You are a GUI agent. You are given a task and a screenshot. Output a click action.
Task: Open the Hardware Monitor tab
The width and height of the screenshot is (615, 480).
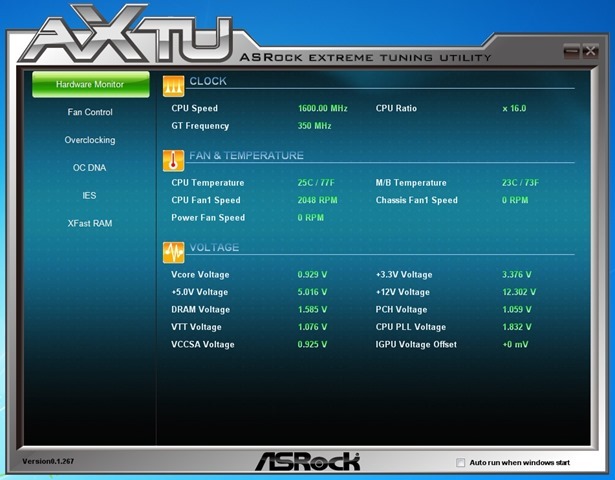tap(91, 84)
